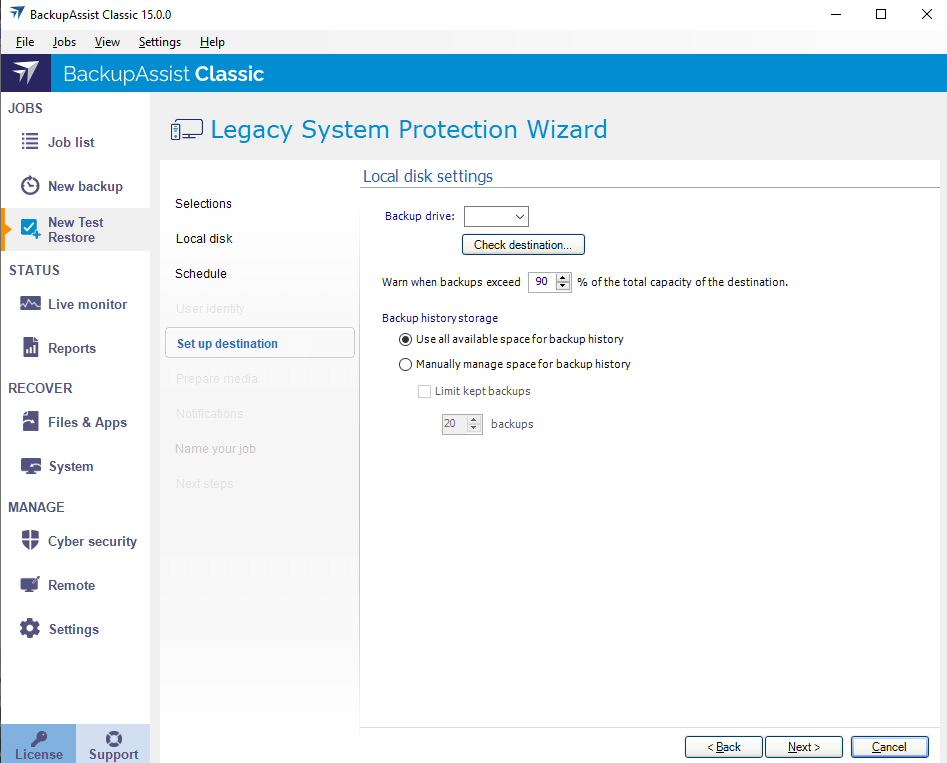Click the Reports document icon
The image size is (947, 763).
(30, 348)
